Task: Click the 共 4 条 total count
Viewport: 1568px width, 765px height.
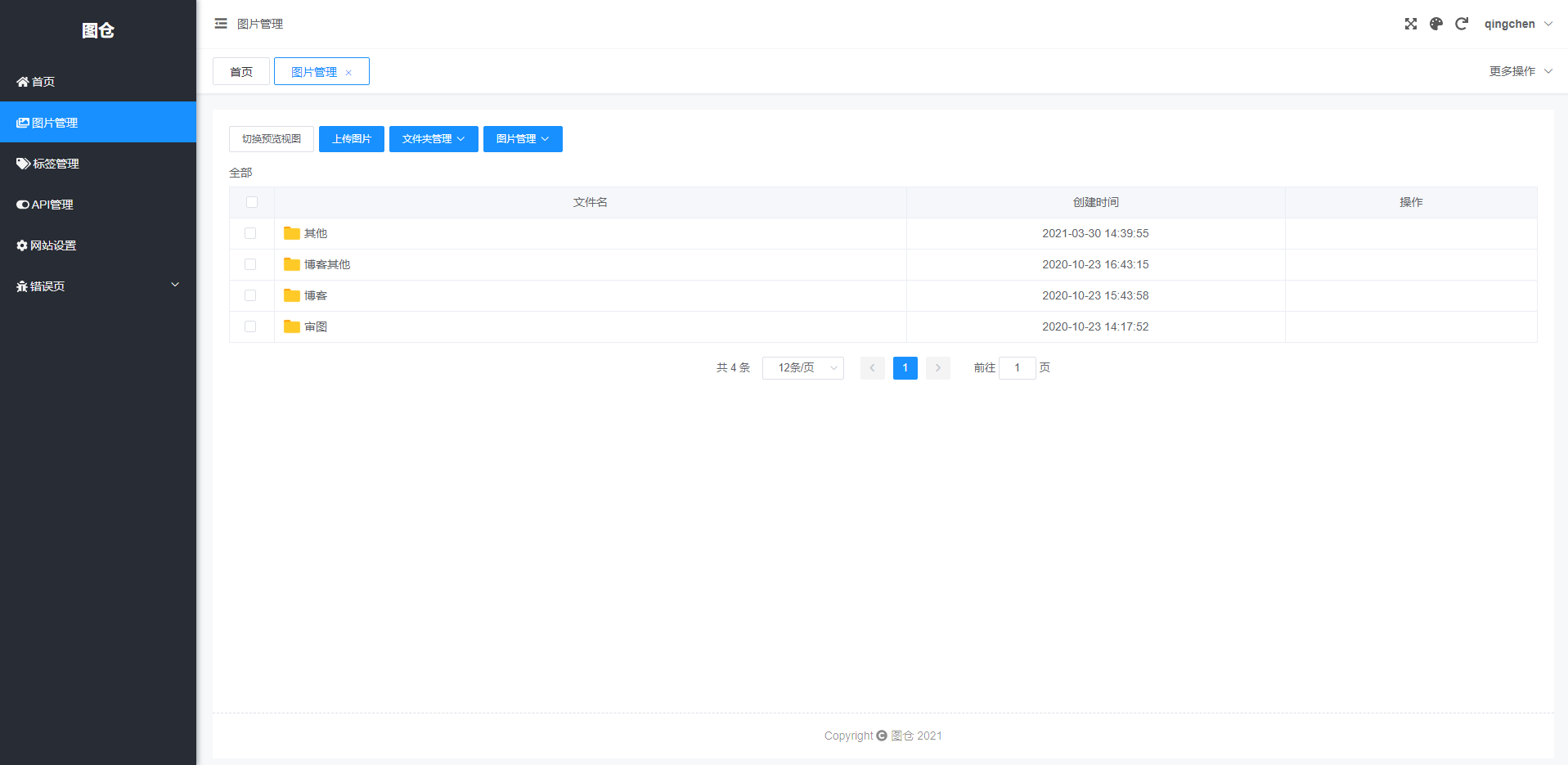Action: 733,368
